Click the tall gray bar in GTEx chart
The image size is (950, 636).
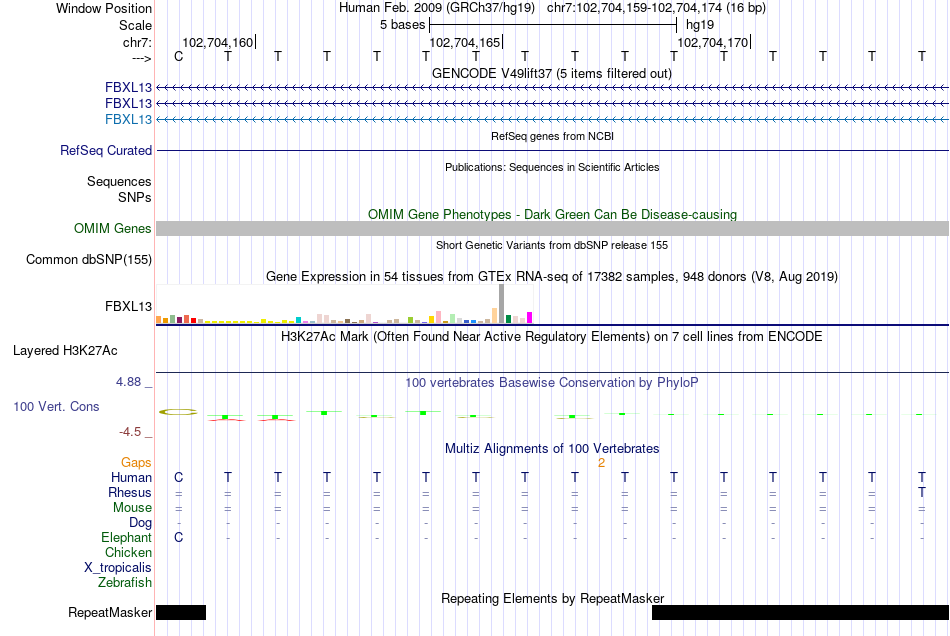point(501,303)
